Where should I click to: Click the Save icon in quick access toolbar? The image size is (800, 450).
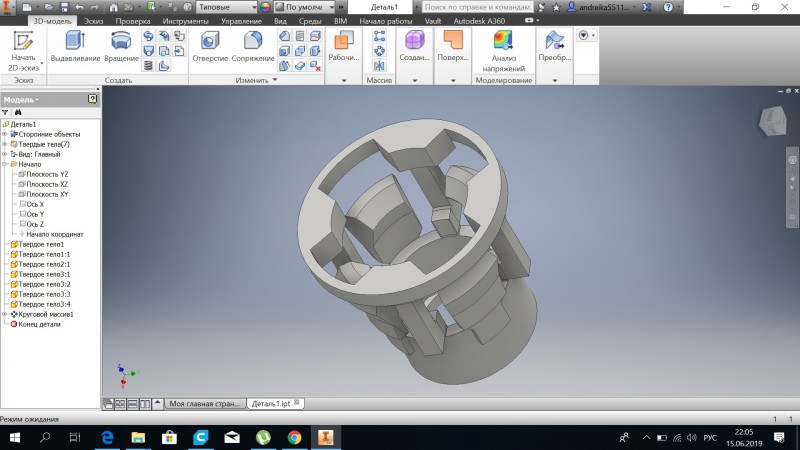coord(64,7)
